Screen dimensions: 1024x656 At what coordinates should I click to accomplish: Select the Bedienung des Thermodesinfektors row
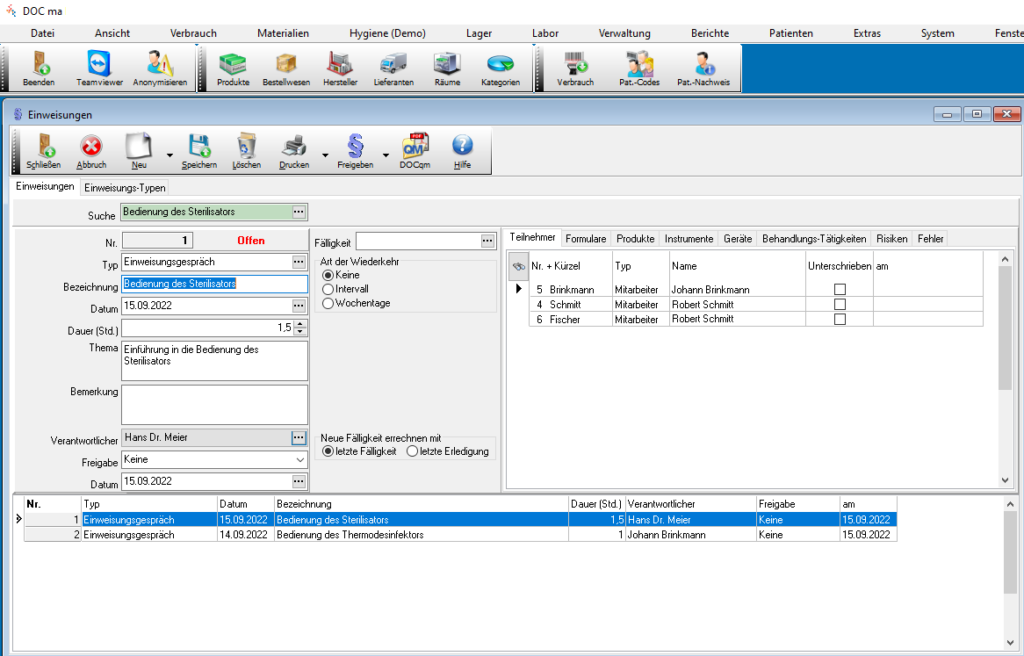coord(460,534)
